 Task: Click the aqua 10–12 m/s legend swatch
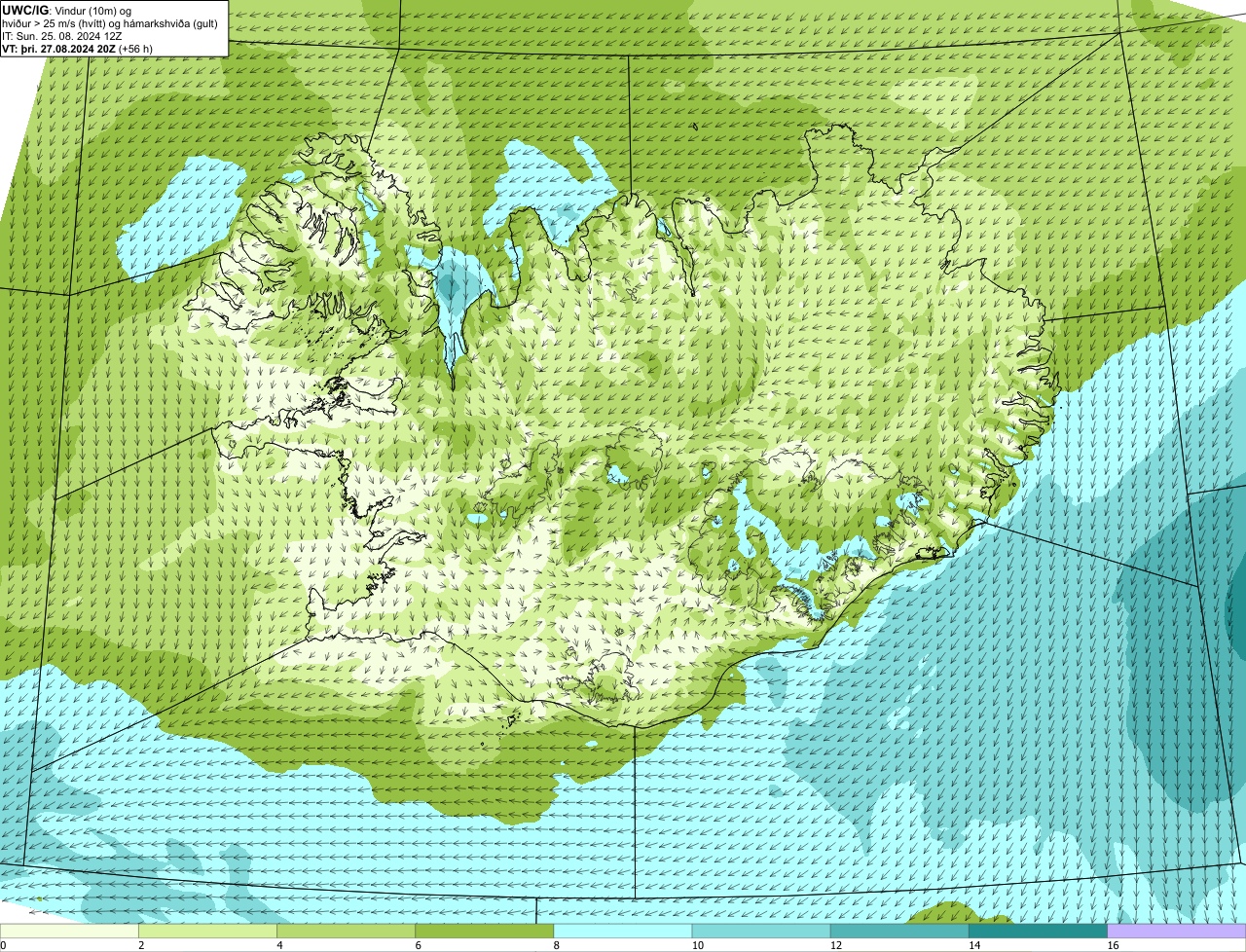point(761,932)
